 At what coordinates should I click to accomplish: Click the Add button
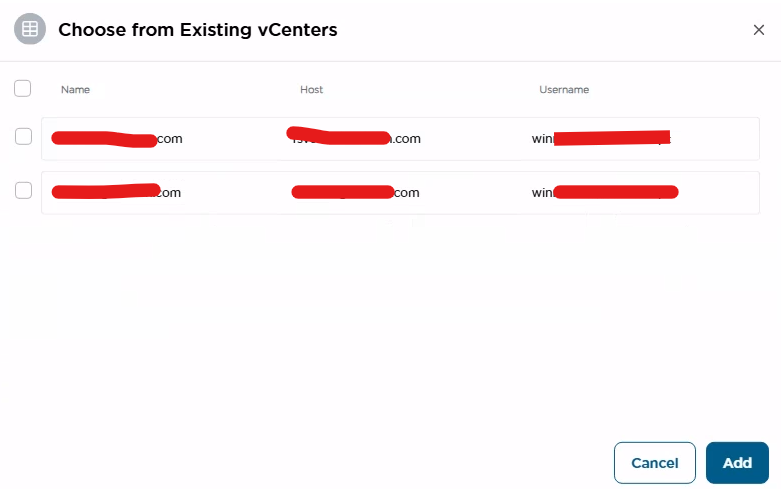coord(737,463)
